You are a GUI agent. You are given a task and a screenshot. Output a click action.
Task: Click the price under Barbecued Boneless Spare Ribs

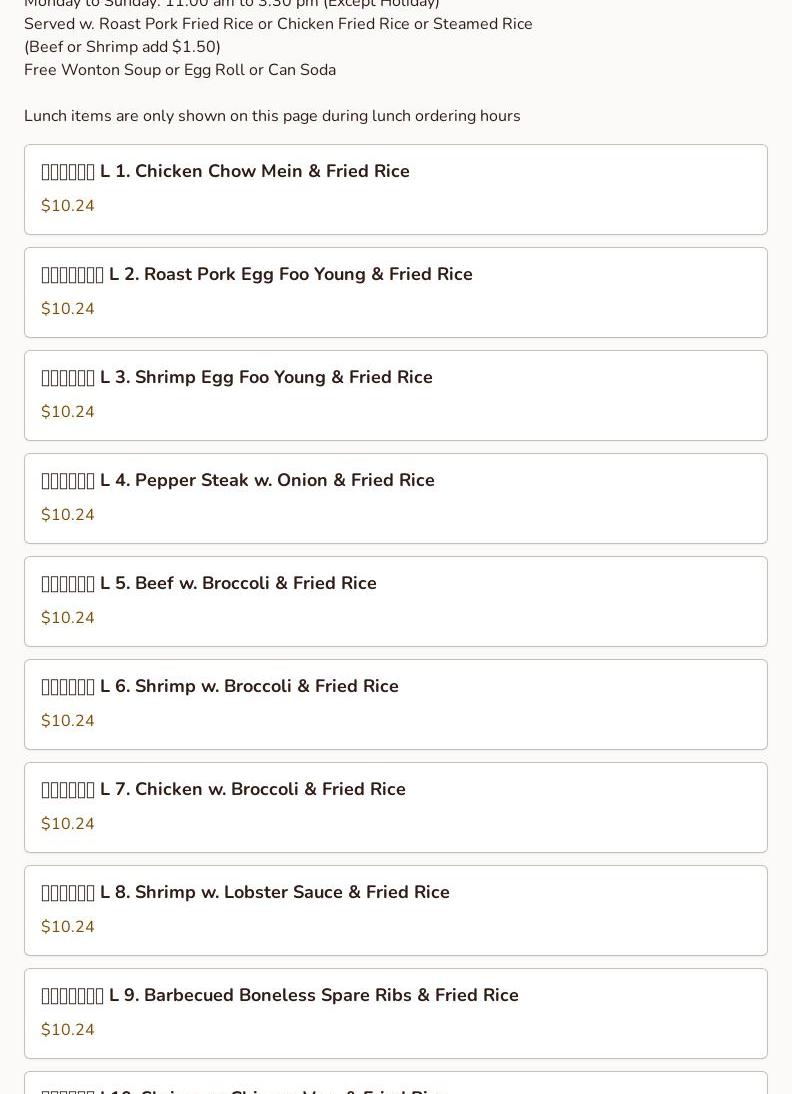pyautogui.click(x=68, y=1030)
